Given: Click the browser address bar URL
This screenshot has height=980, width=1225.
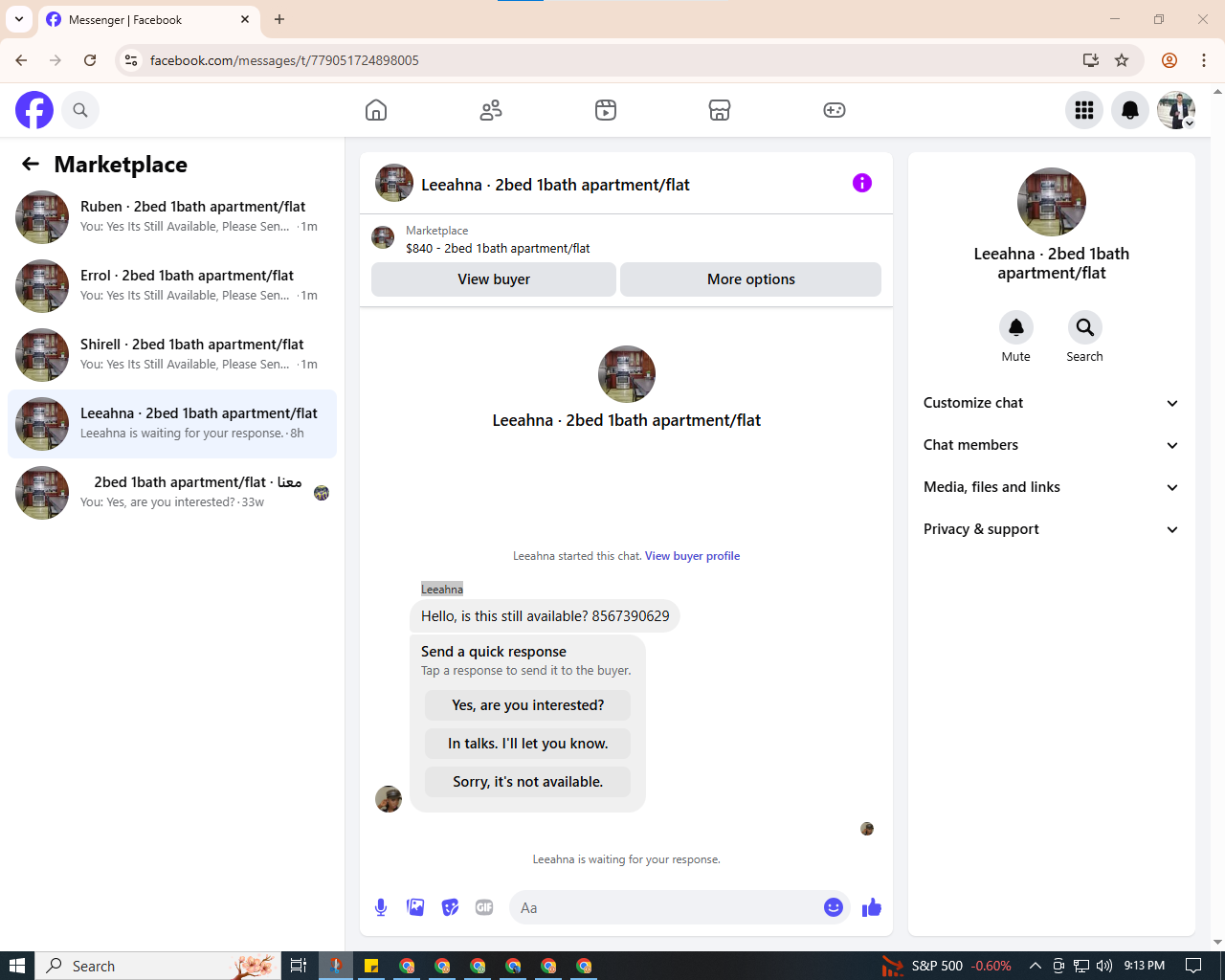Looking at the screenshot, I should [284, 60].
